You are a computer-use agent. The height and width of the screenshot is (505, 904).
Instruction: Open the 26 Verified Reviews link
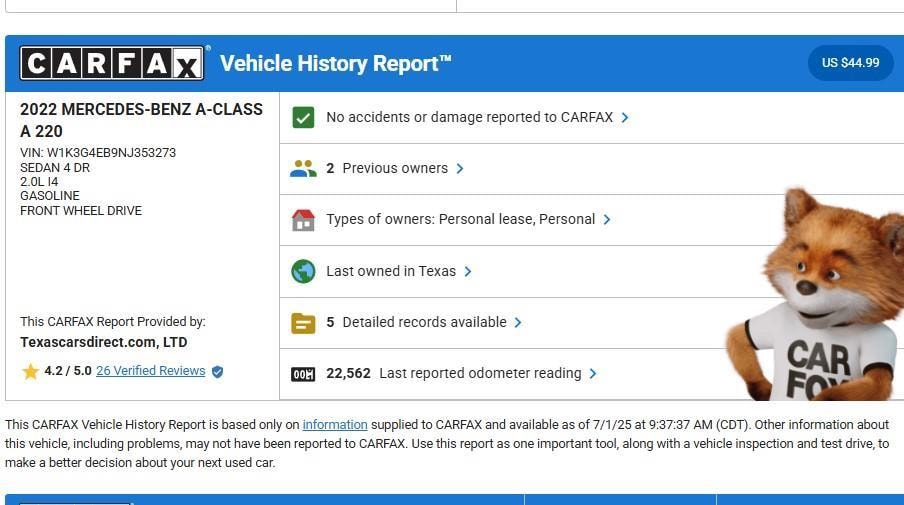[150, 371]
